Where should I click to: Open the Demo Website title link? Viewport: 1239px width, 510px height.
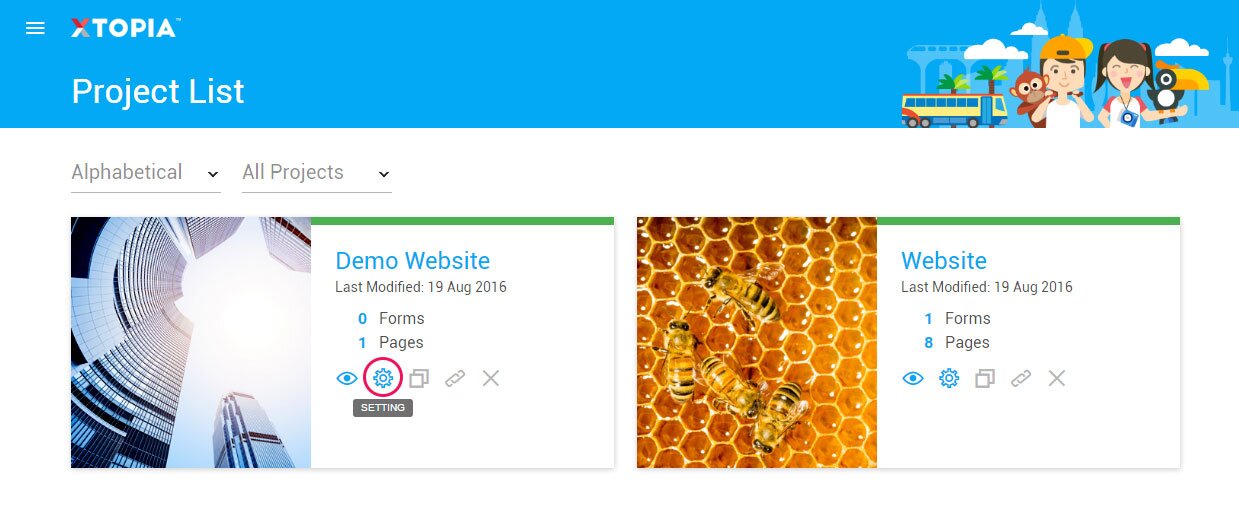pos(412,261)
